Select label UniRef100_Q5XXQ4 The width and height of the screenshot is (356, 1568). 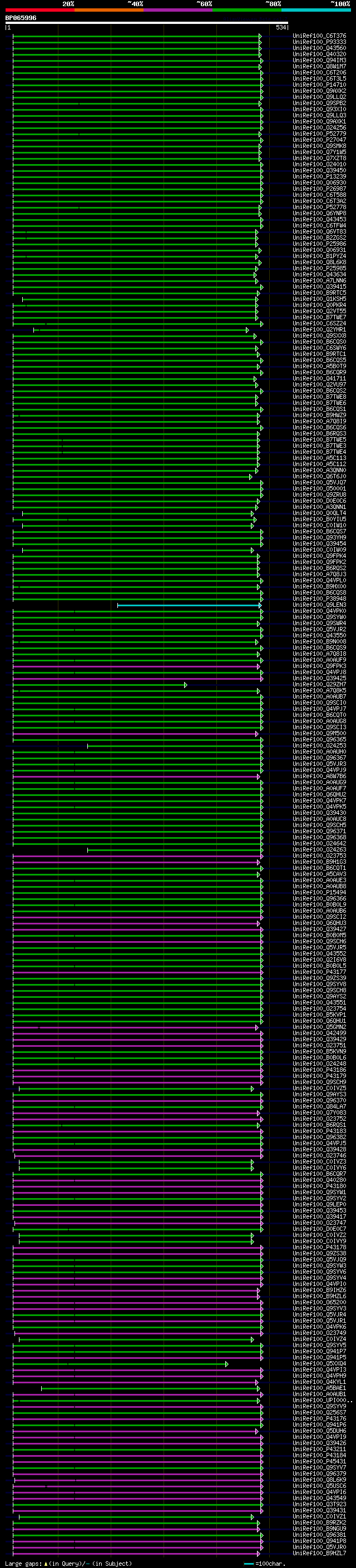pos(319,1364)
